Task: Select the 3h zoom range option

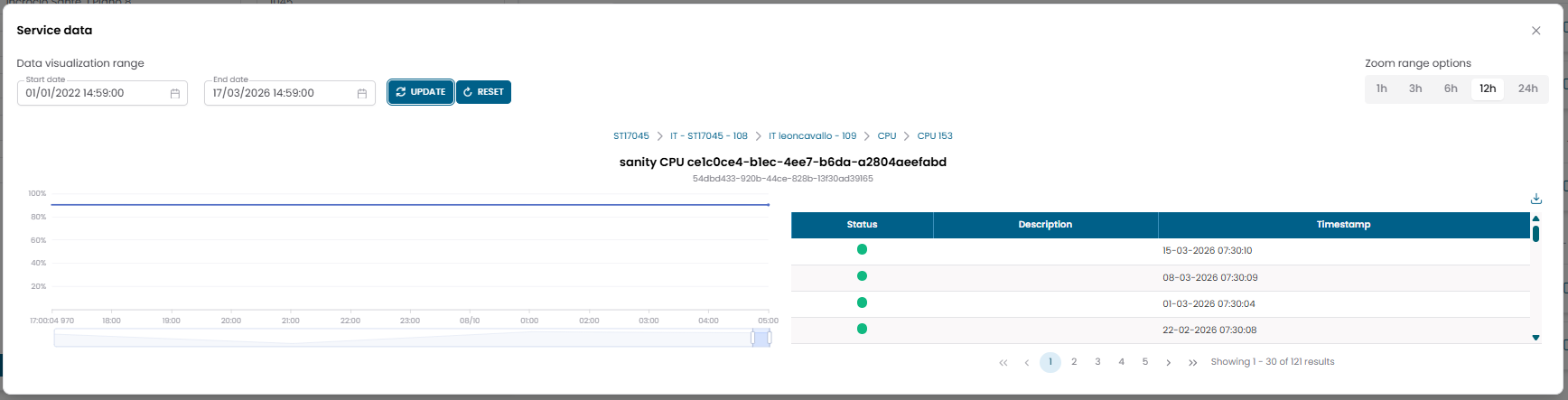Action: pos(1415,88)
